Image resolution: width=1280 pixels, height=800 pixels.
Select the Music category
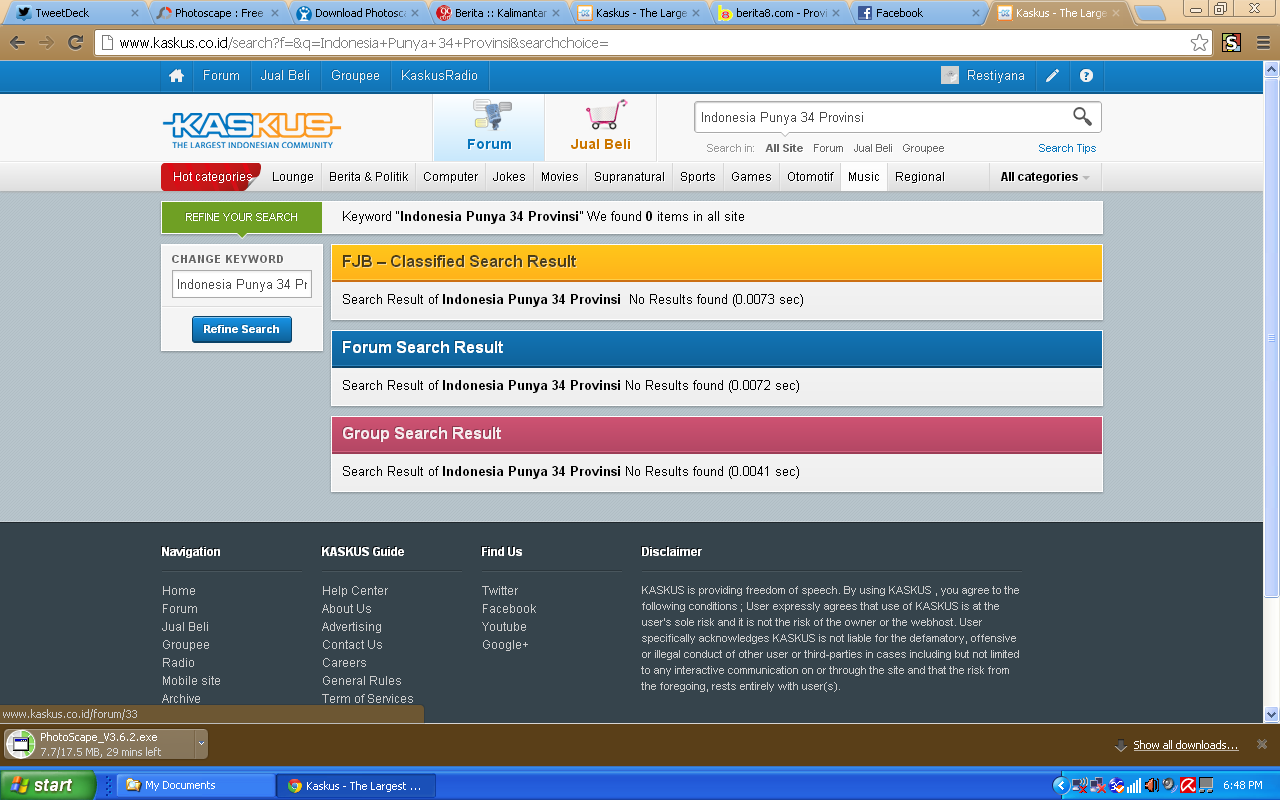864,177
